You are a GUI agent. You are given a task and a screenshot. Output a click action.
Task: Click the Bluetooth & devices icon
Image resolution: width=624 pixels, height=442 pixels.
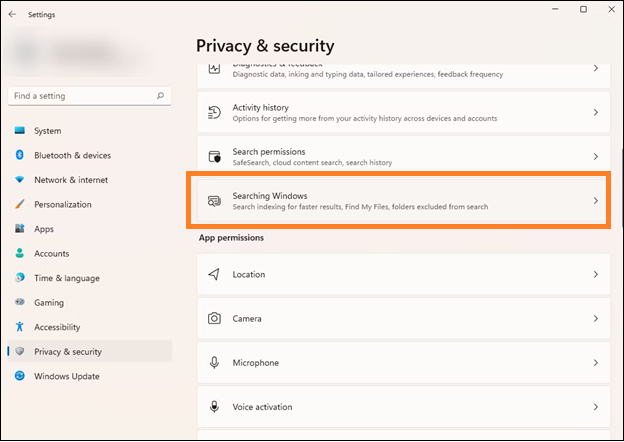point(20,155)
